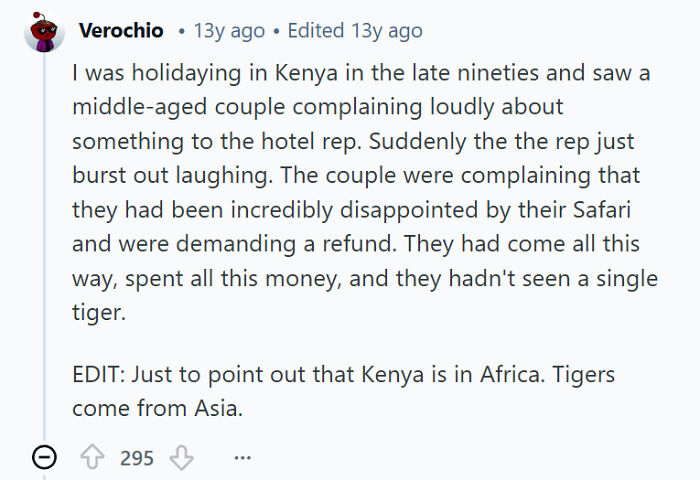This screenshot has width=700, height=480.
Task: Click the "13y ago" comment timestamp
Action: (228, 31)
